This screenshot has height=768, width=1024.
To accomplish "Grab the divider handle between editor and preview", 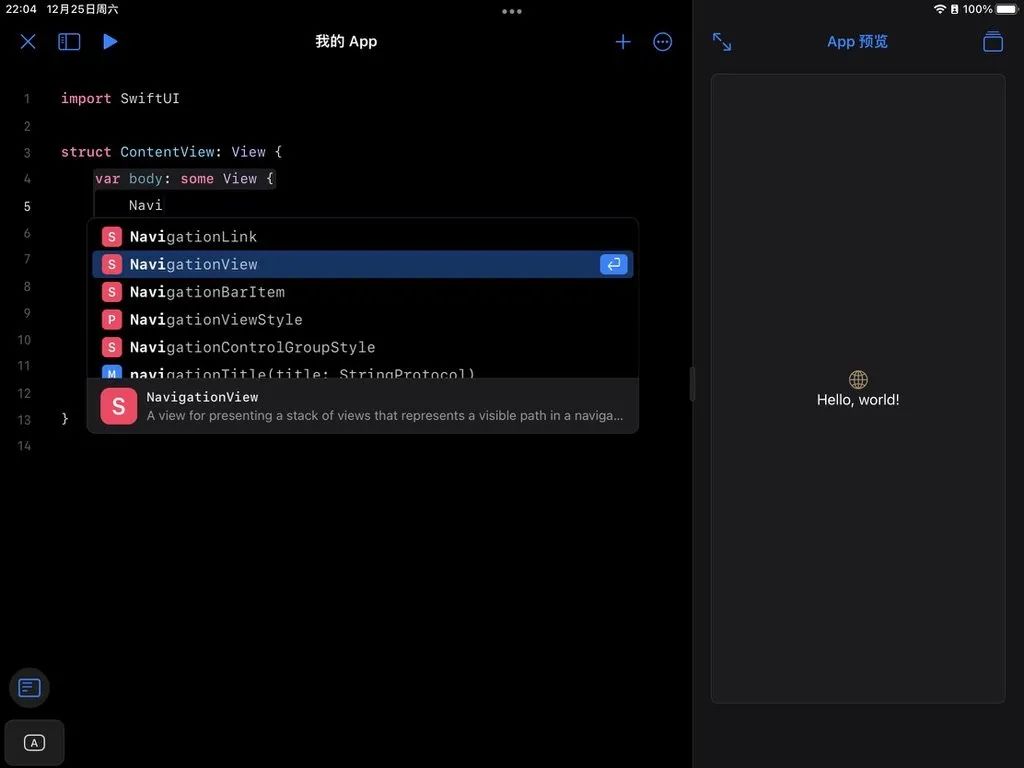I will pyautogui.click(x=692, y=384).
